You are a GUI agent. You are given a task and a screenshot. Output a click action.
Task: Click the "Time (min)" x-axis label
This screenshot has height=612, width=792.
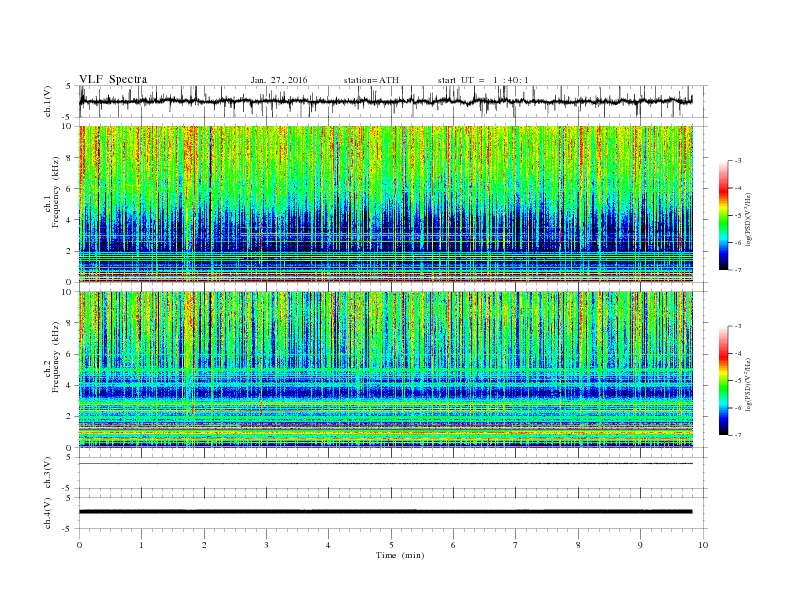point(400,555)
